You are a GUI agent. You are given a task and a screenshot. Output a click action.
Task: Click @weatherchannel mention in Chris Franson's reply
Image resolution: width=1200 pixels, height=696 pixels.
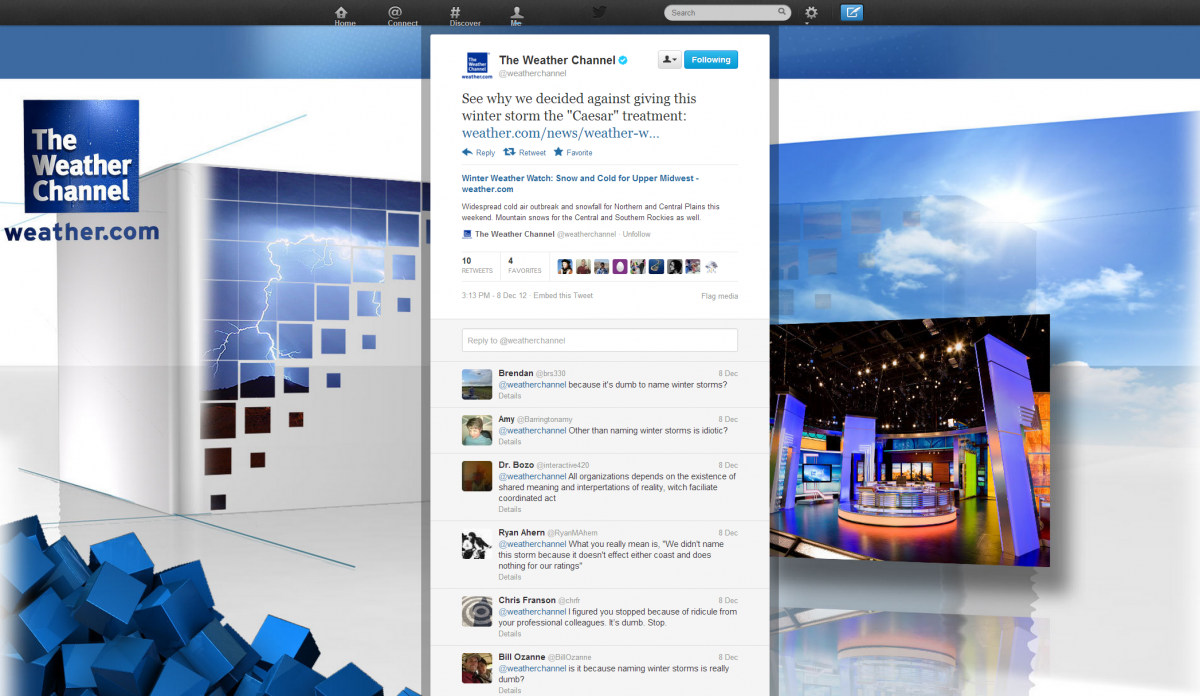(532, 611)
